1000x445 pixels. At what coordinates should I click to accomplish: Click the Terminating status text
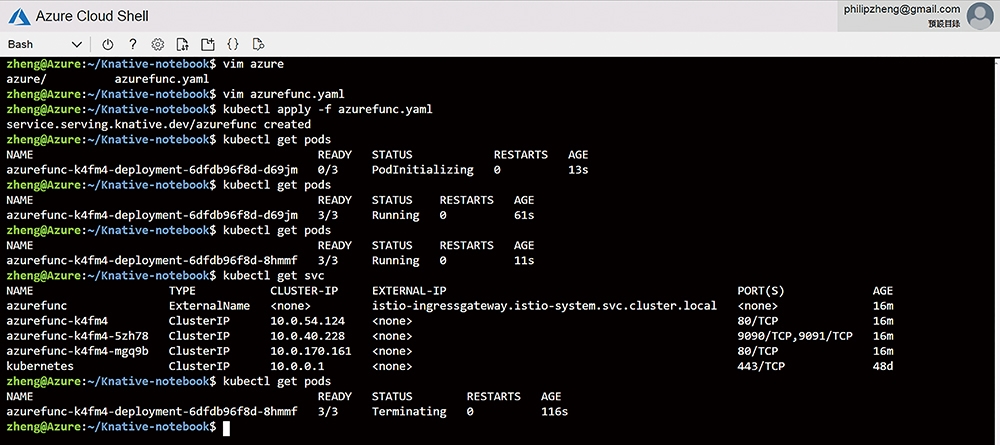pyautogui.click(x=409, y=412)
